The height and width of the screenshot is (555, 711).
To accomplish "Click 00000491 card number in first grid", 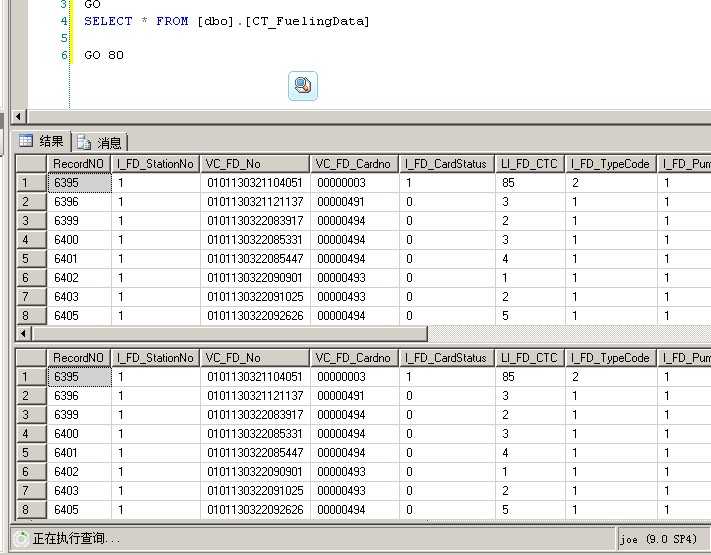I will pyautogui.click(x=355, y=202).
